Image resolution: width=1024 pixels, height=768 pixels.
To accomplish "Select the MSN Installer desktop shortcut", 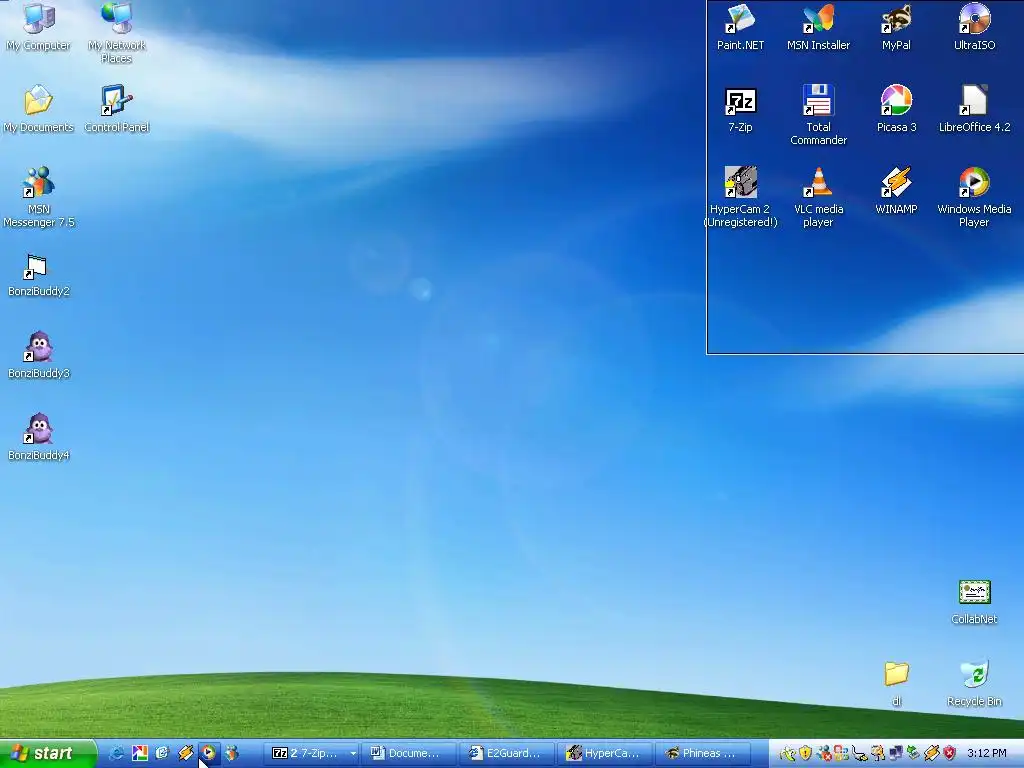I will click(818, 26).
